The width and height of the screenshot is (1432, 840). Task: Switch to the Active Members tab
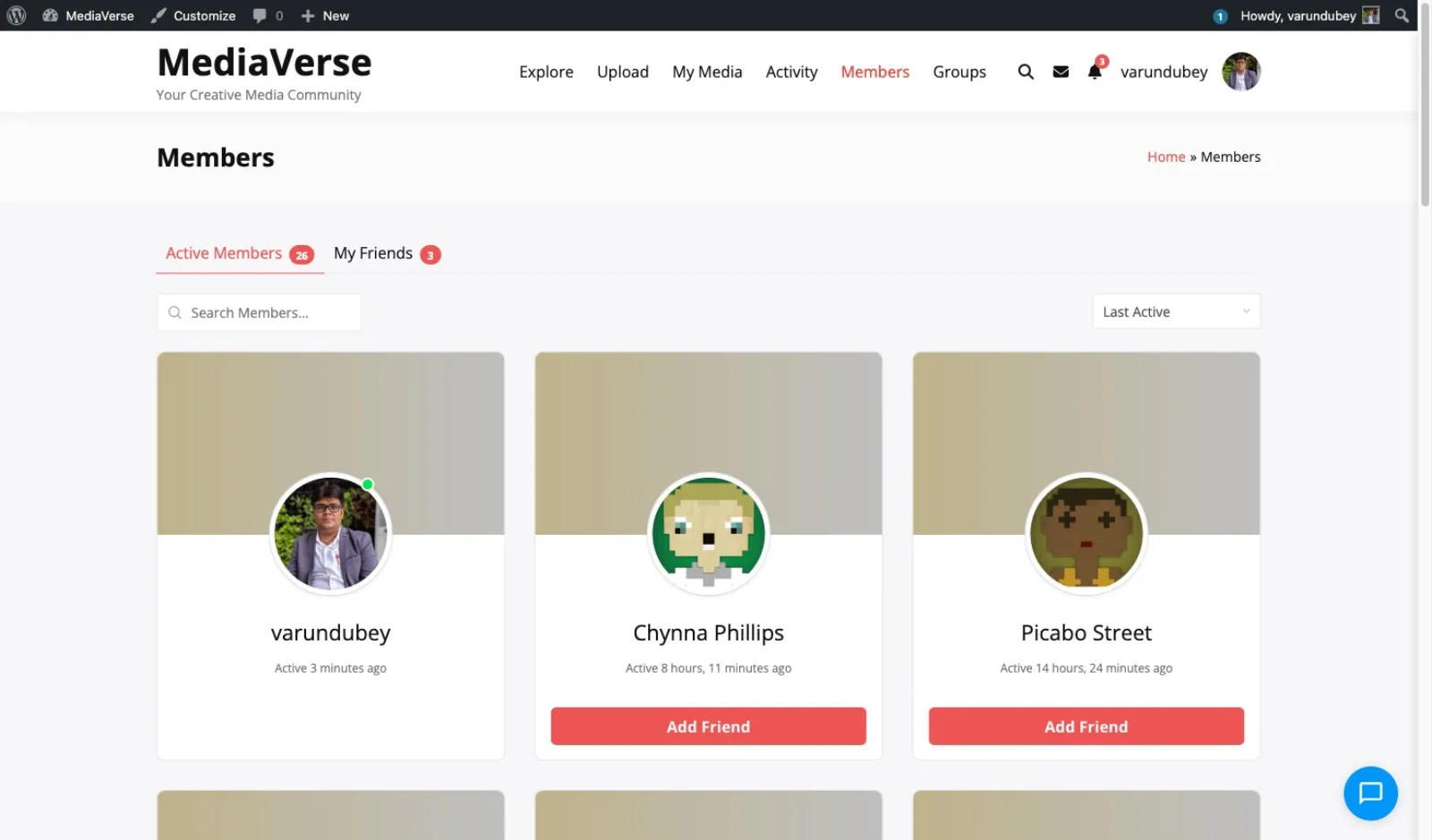tap(240, 254)
